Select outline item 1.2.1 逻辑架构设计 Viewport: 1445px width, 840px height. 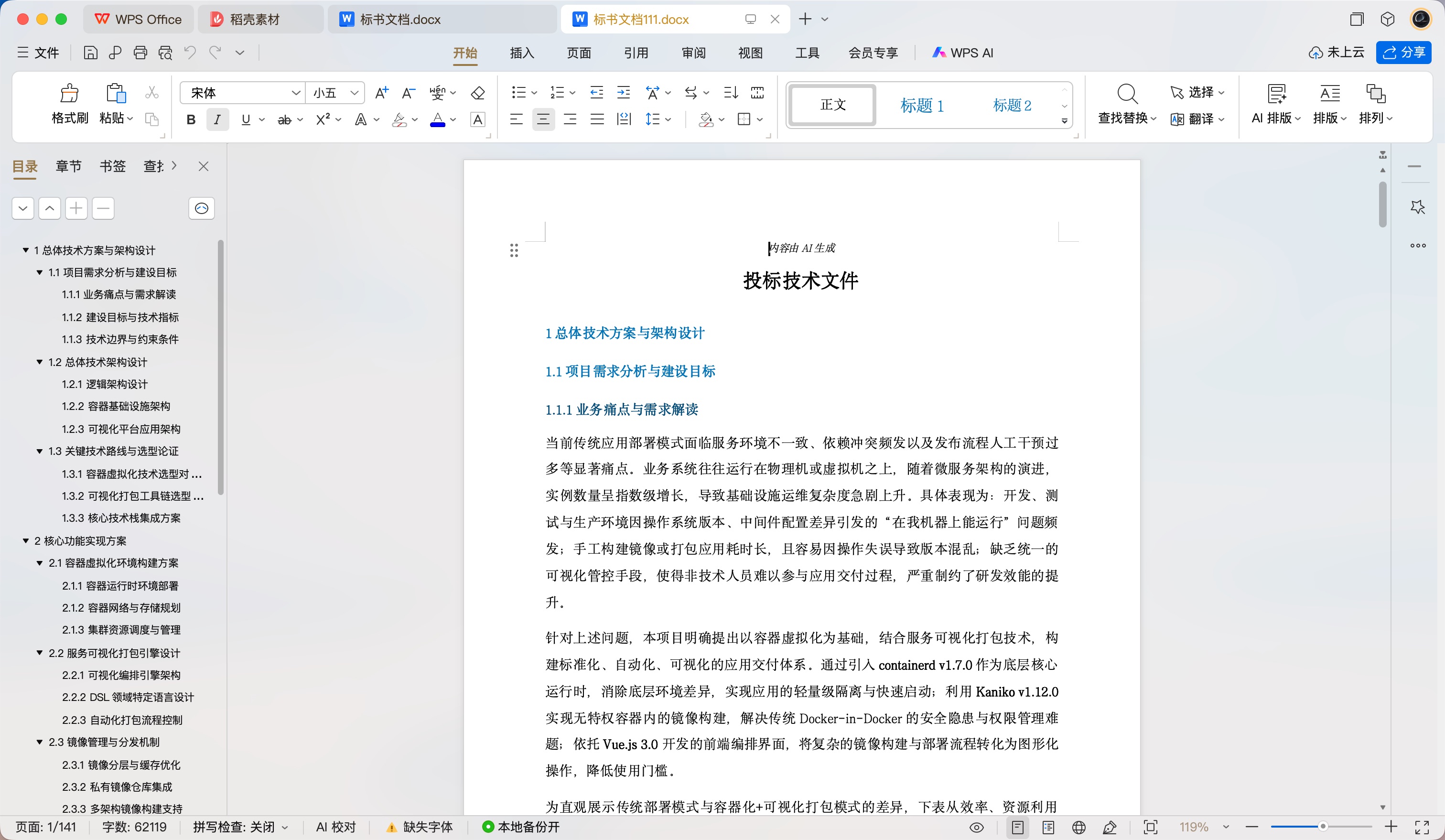[104, 384]
